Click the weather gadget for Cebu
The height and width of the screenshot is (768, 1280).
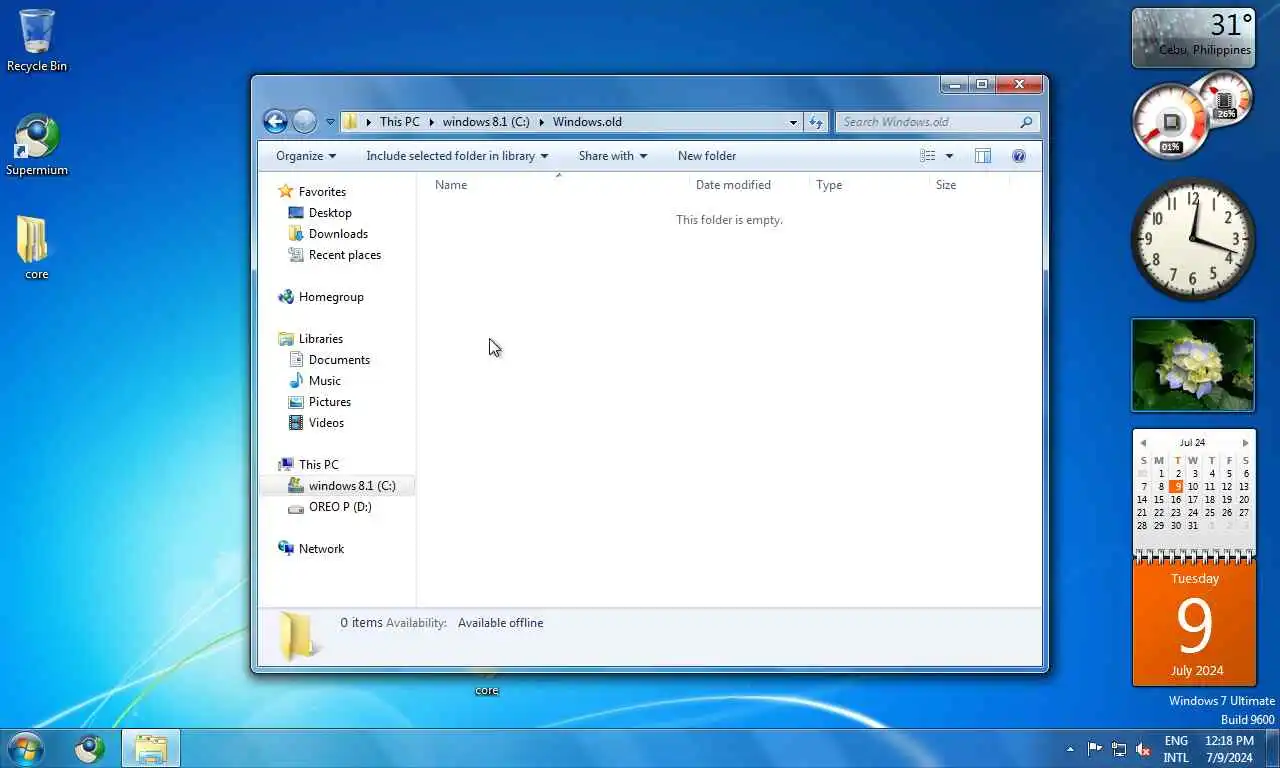1193,38
